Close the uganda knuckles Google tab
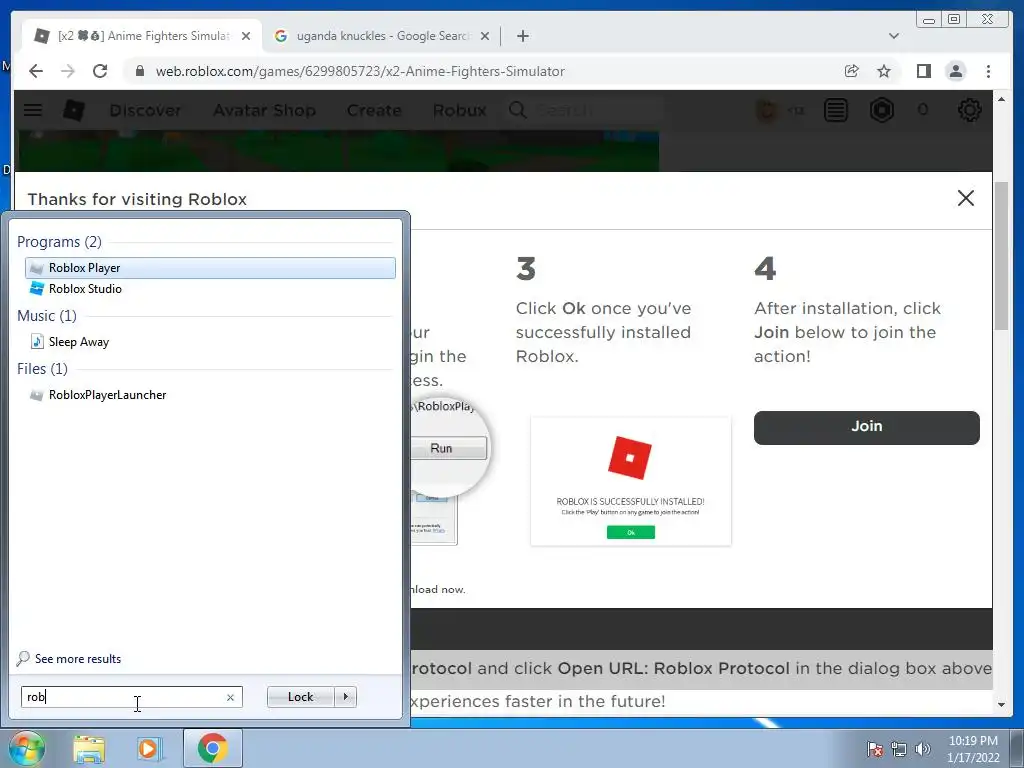 pyautogui.click(x=485, y=36)
